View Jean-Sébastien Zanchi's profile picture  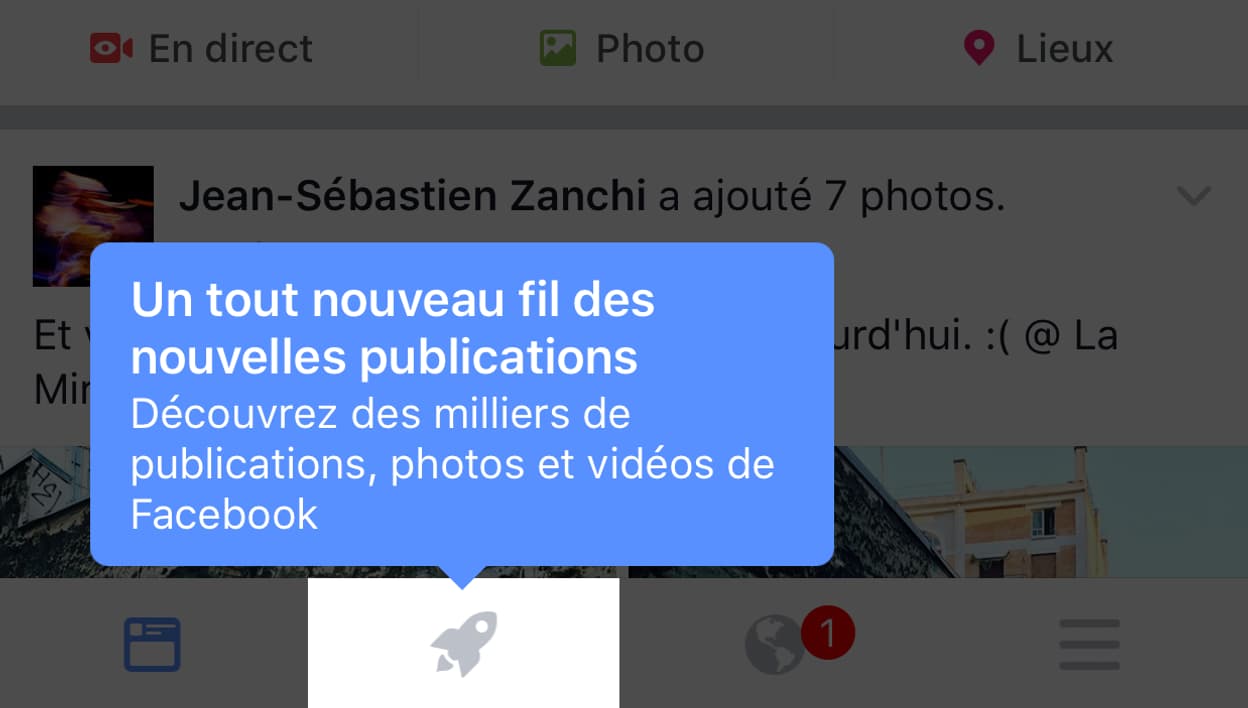(93, 226)
